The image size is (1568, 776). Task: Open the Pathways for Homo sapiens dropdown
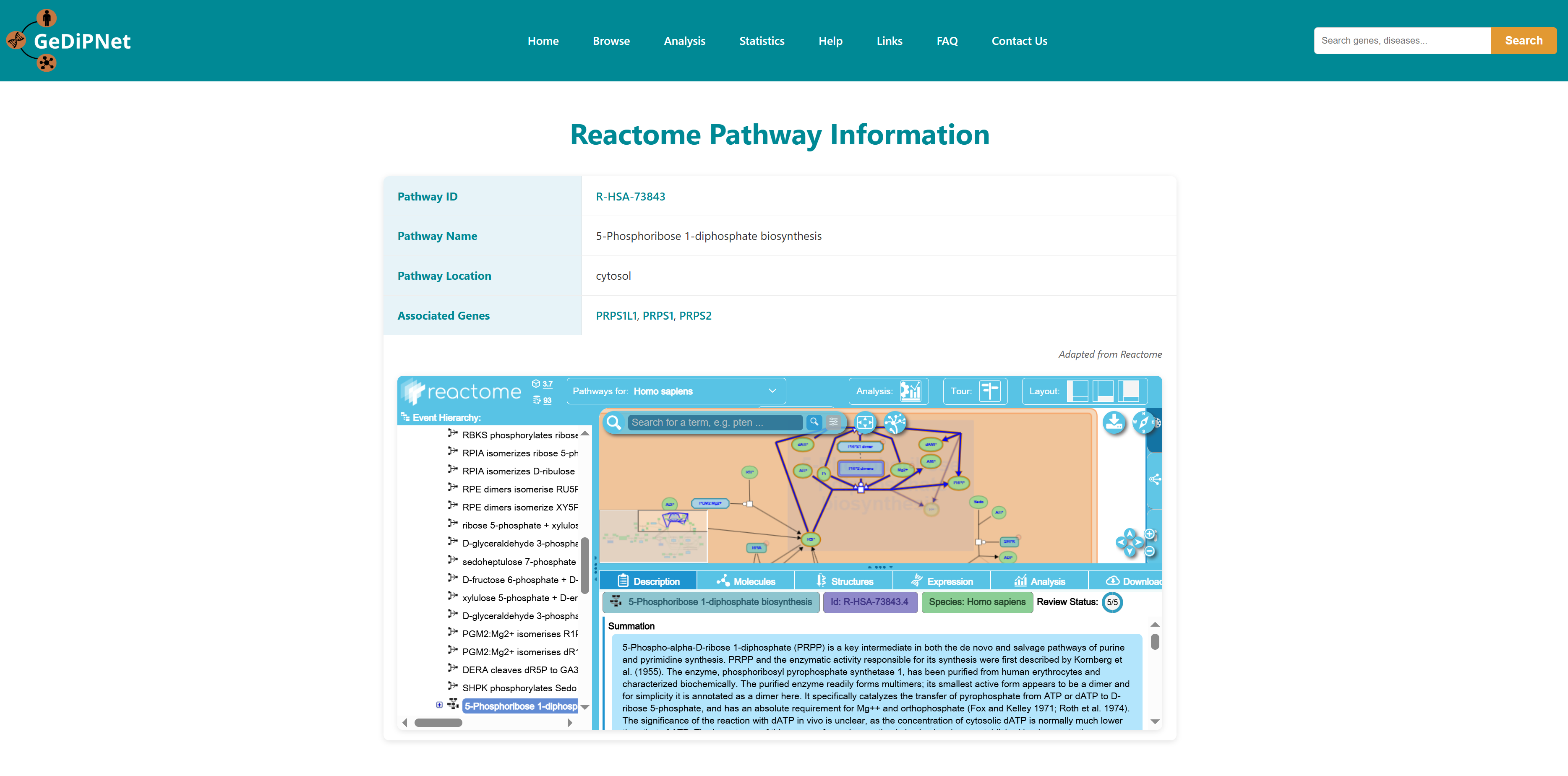676,391
